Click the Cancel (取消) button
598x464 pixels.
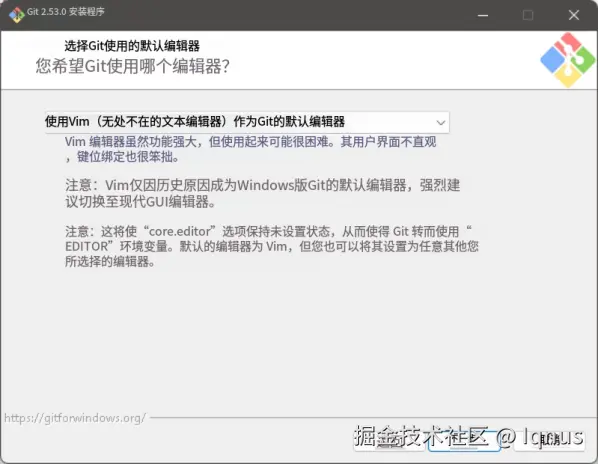pos(549,440)
